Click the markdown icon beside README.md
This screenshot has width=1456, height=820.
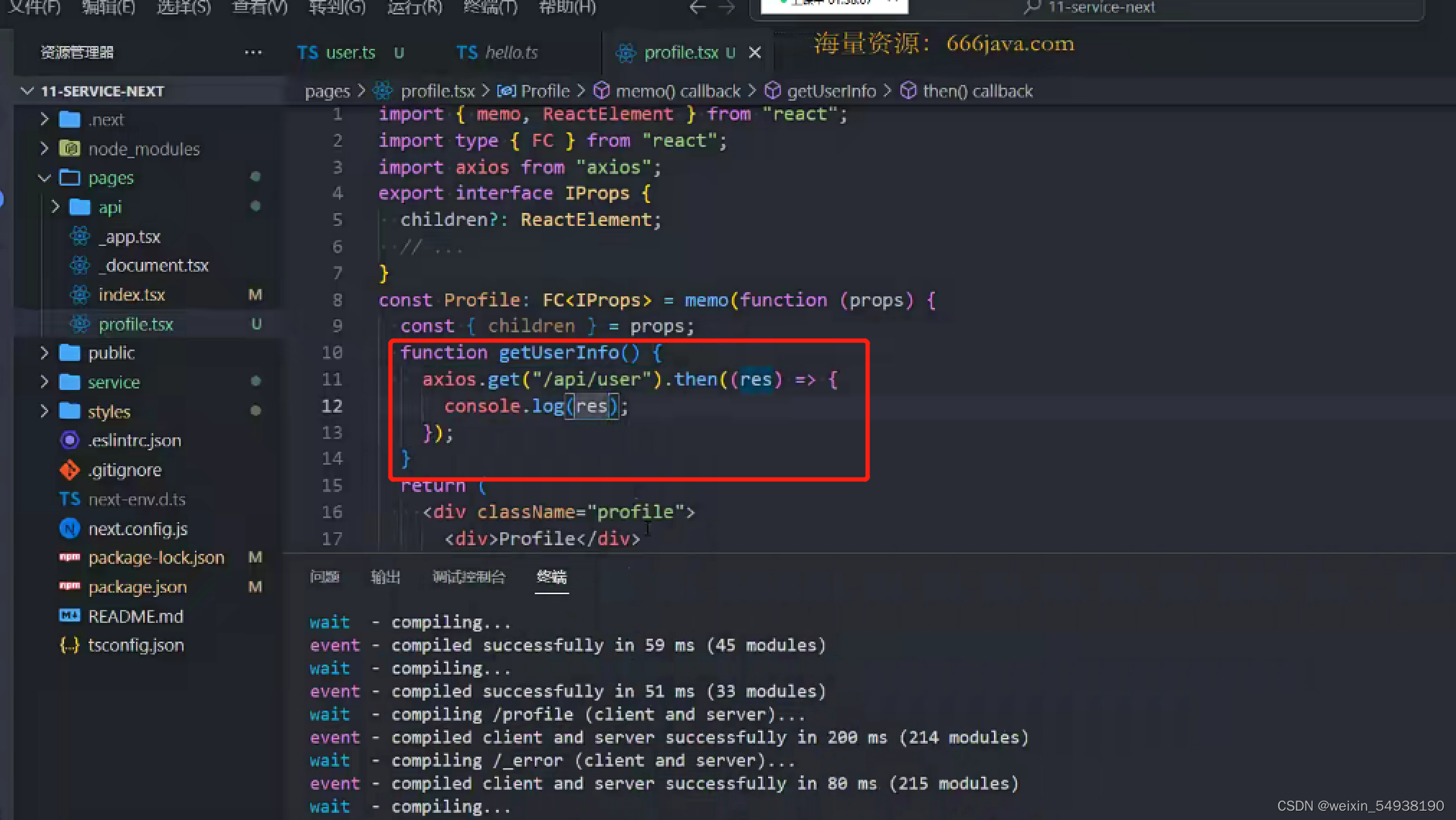click(70, 616)
